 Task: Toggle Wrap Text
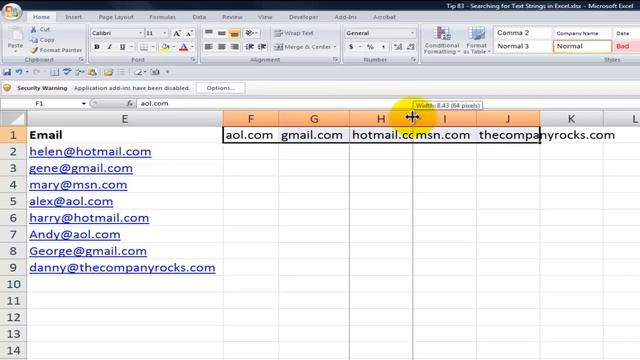[x=294, y=33]
